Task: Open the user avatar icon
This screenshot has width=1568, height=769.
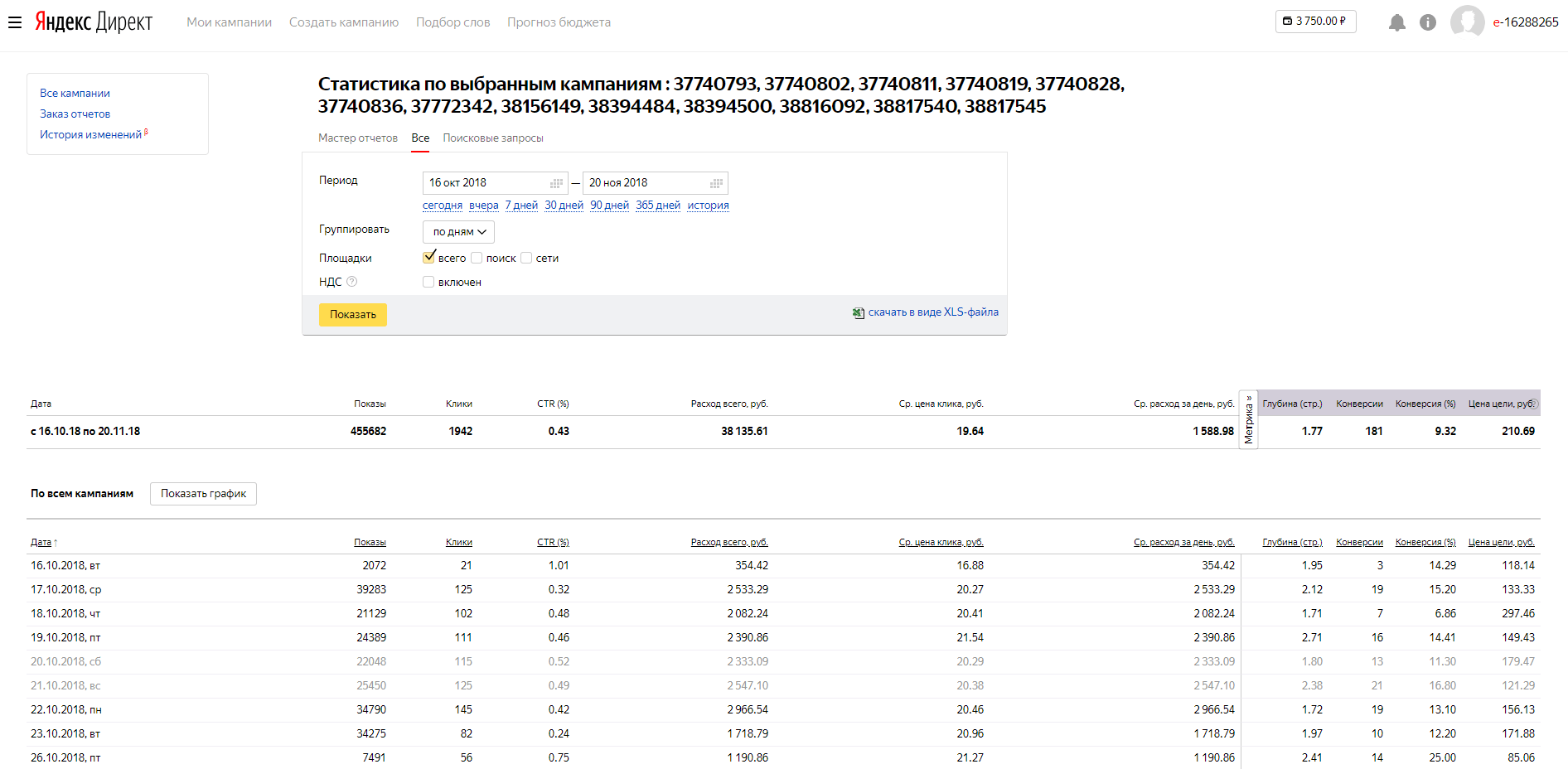Action: [x=1468, y=22]
